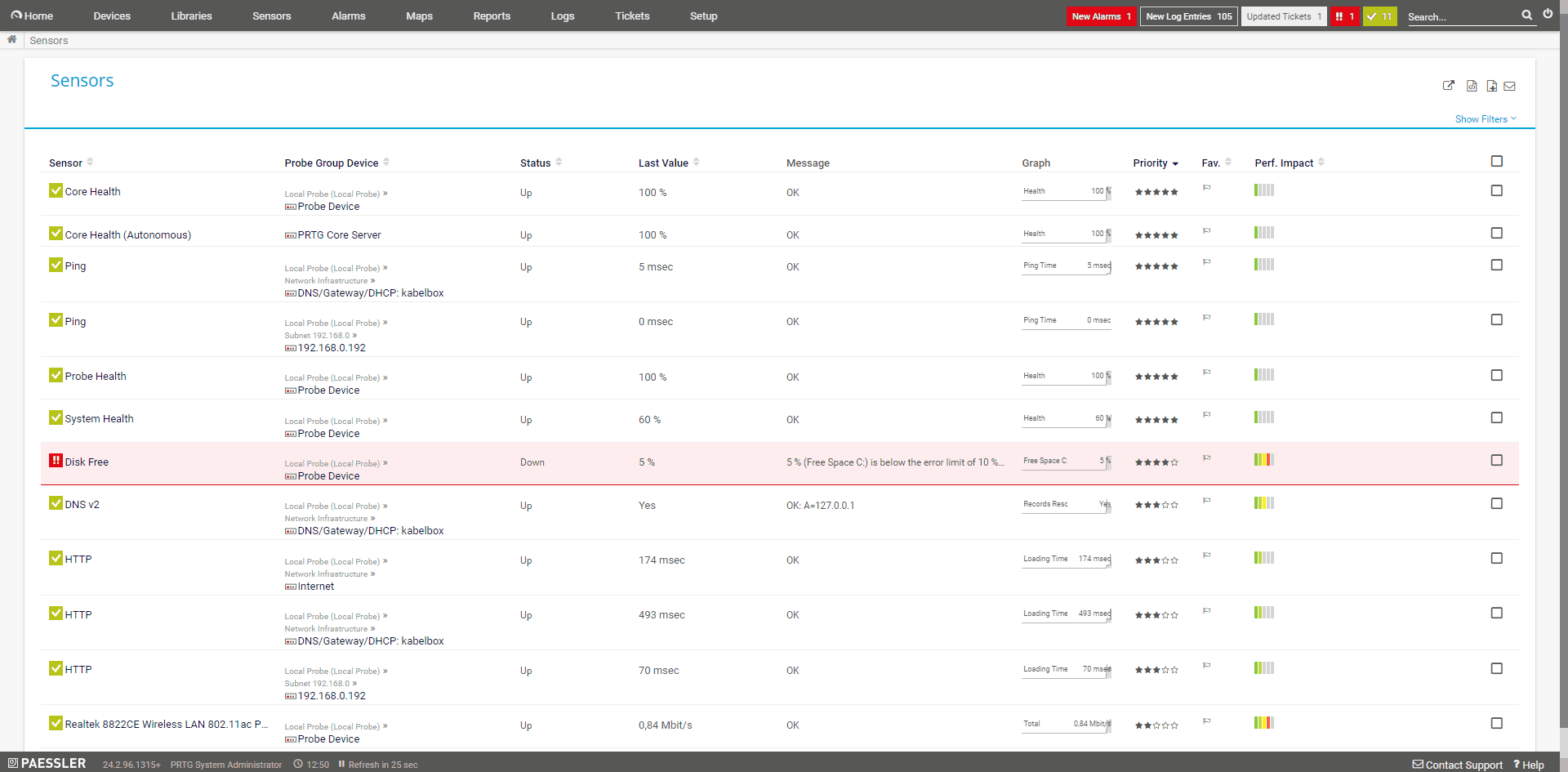Image resolution: width=1568 pixels, height=772 pixels.
Task: Click the green up sensors count indicator
Action: [1380, 16]
